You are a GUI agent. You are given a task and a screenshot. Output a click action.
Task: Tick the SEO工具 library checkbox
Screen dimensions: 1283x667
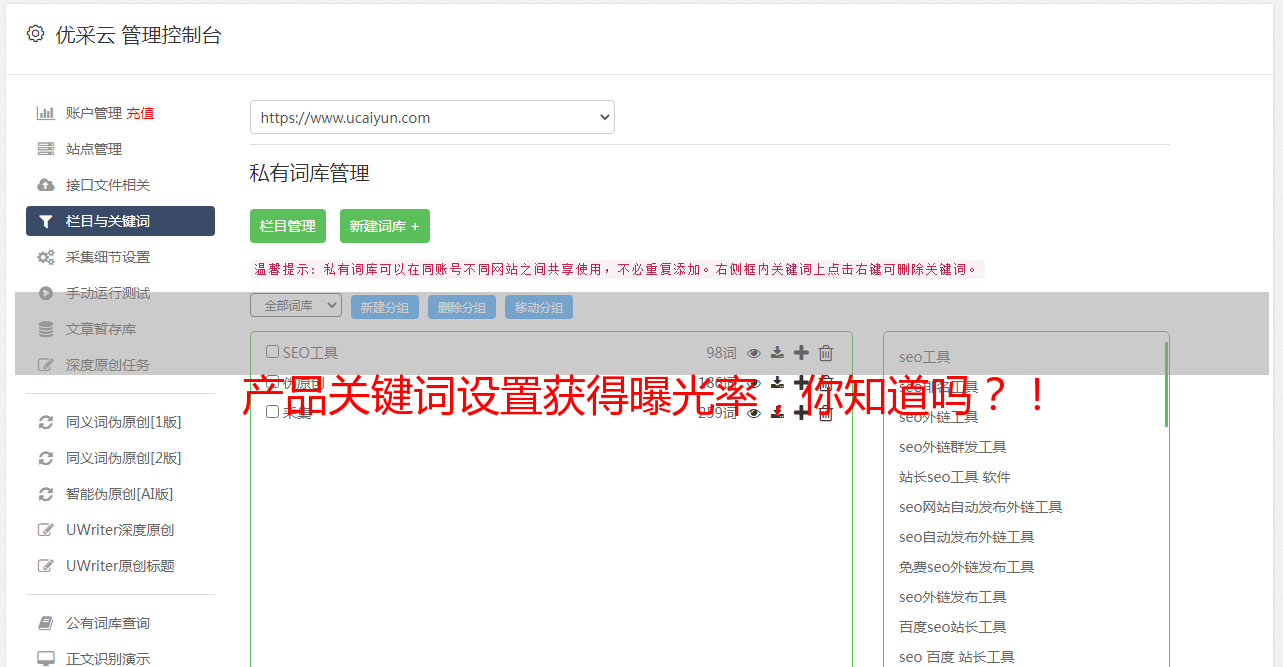click(272, 352)
